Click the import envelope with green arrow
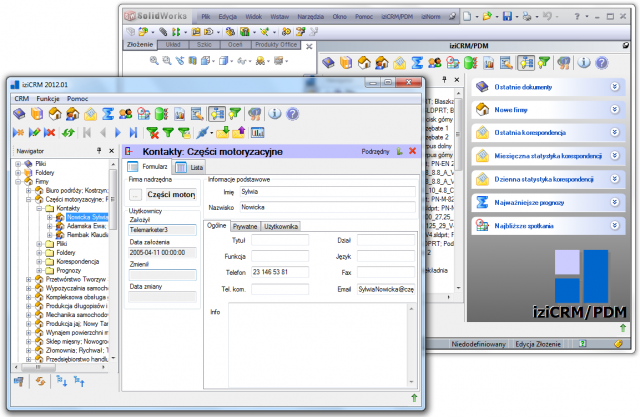Screen dimensions: 640x417 click(x=223, y=133)
